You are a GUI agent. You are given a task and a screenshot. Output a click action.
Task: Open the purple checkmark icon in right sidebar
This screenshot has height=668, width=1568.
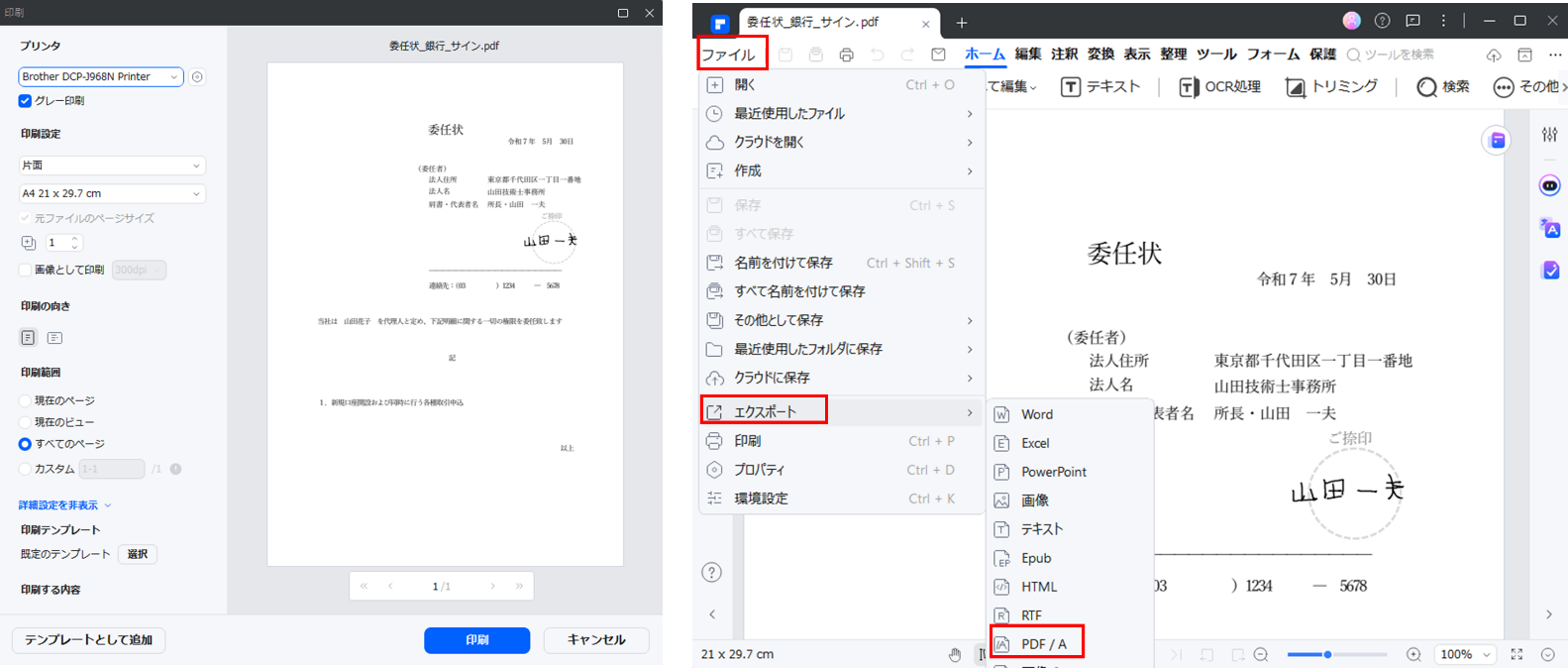pos(1550,270)
